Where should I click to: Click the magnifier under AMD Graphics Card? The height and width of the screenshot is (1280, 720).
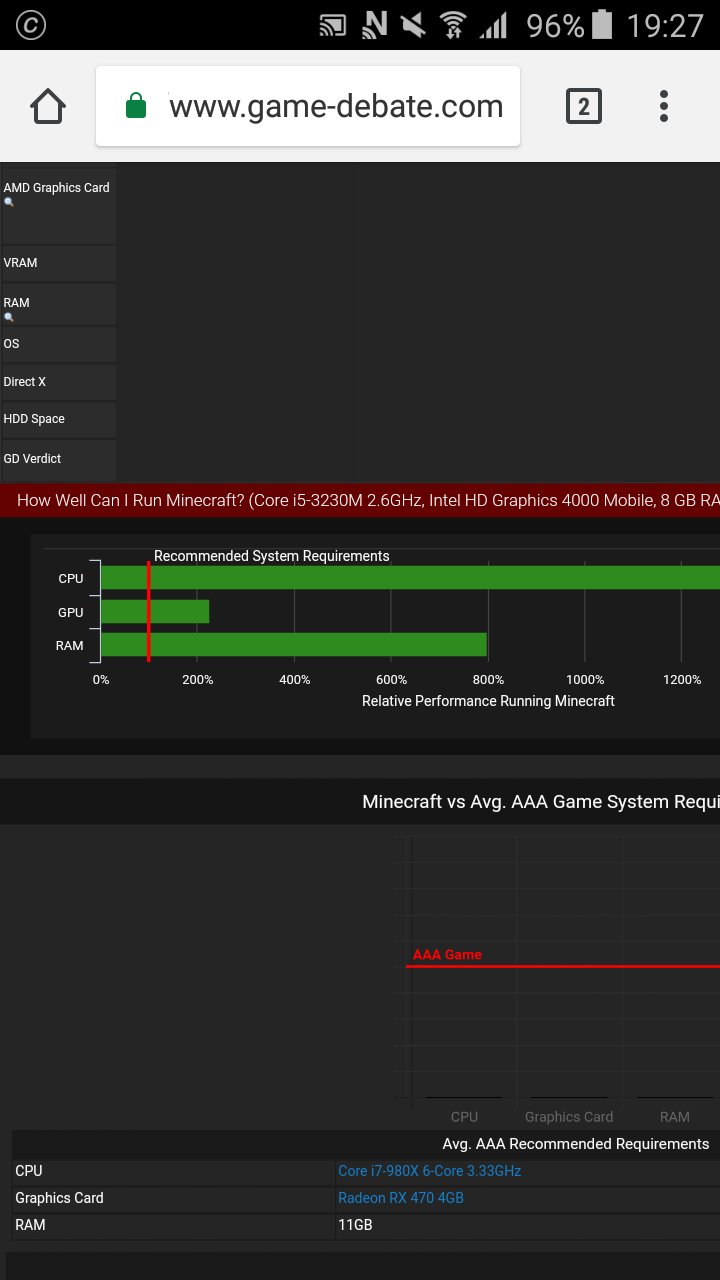pos(9,203)
